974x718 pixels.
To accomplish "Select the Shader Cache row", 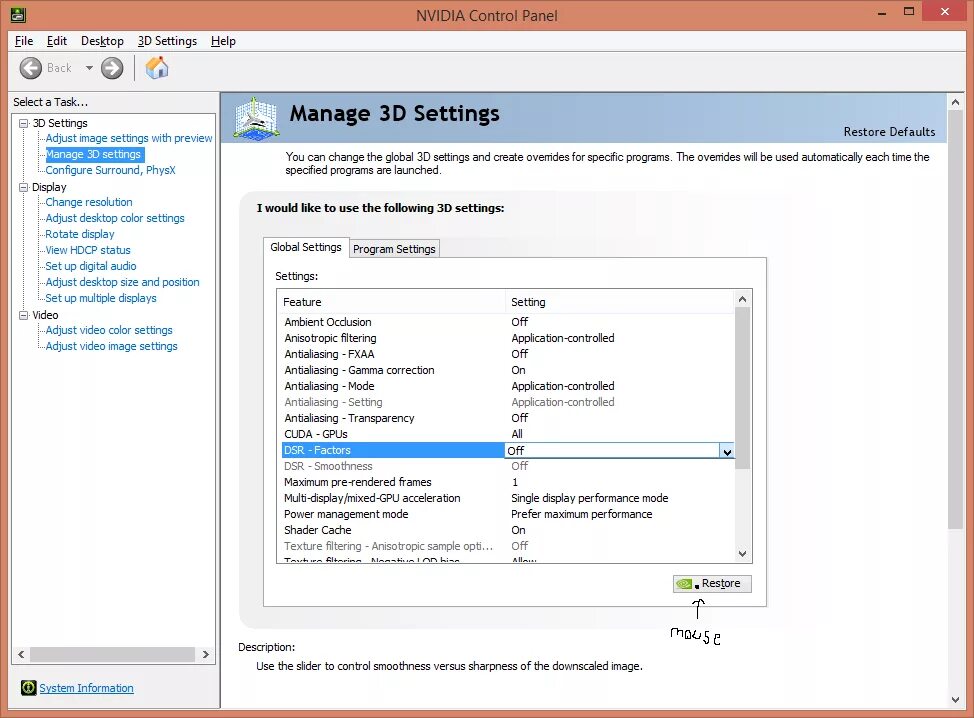I will [x=507, y=530].
